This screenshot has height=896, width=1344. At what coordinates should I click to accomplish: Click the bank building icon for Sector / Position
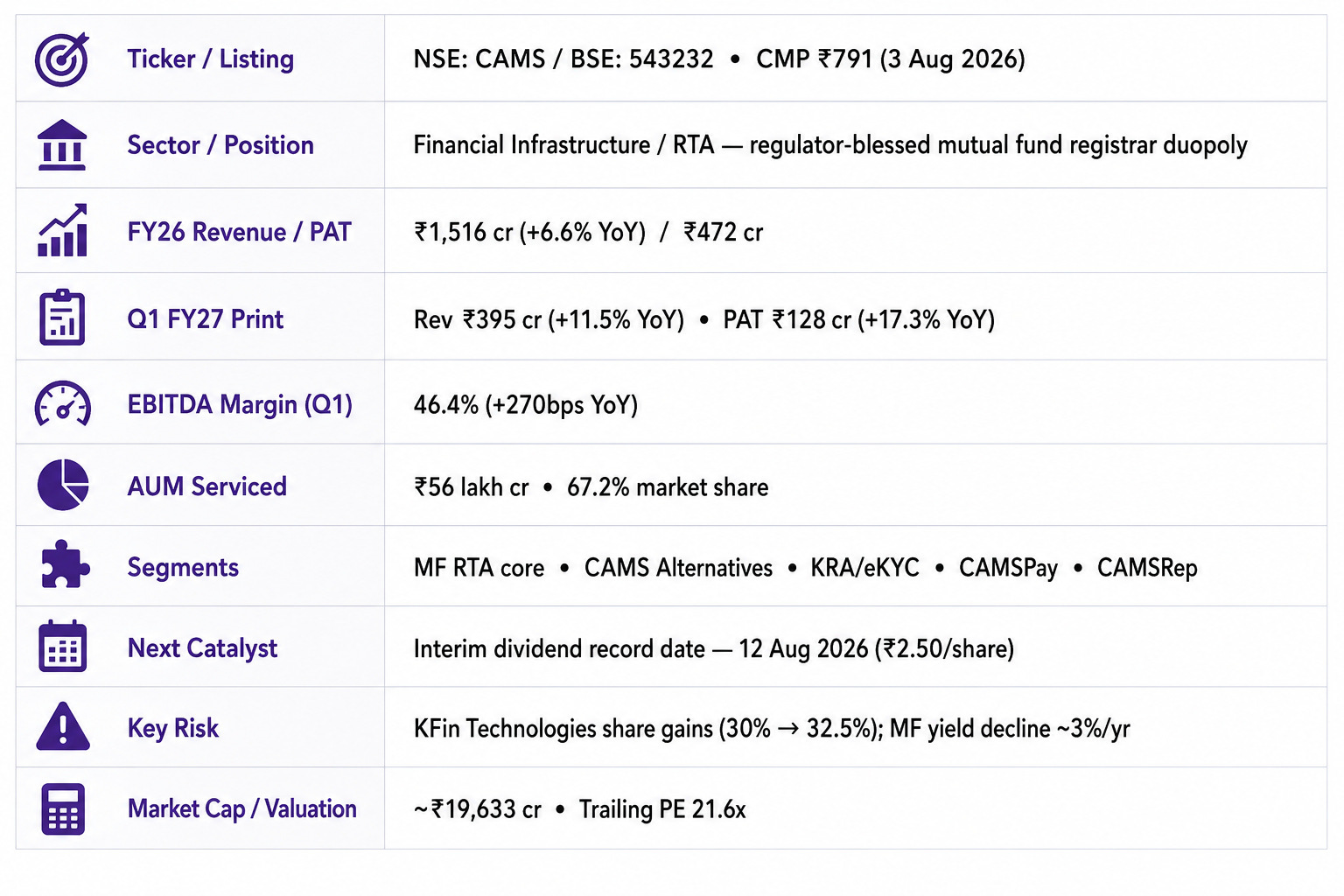click(x=62, y=144)
